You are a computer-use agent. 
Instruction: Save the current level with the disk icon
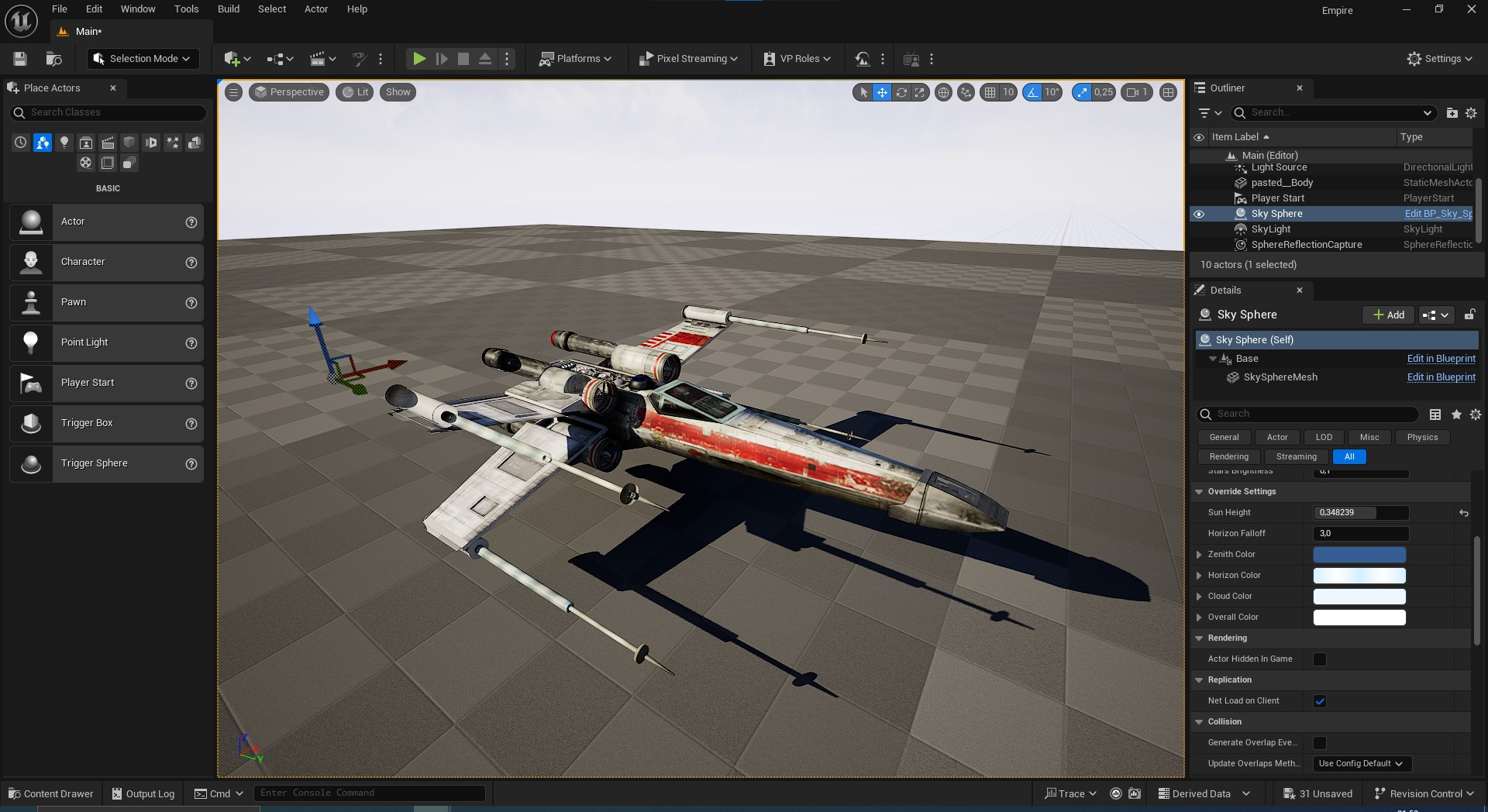pos(20,59)
